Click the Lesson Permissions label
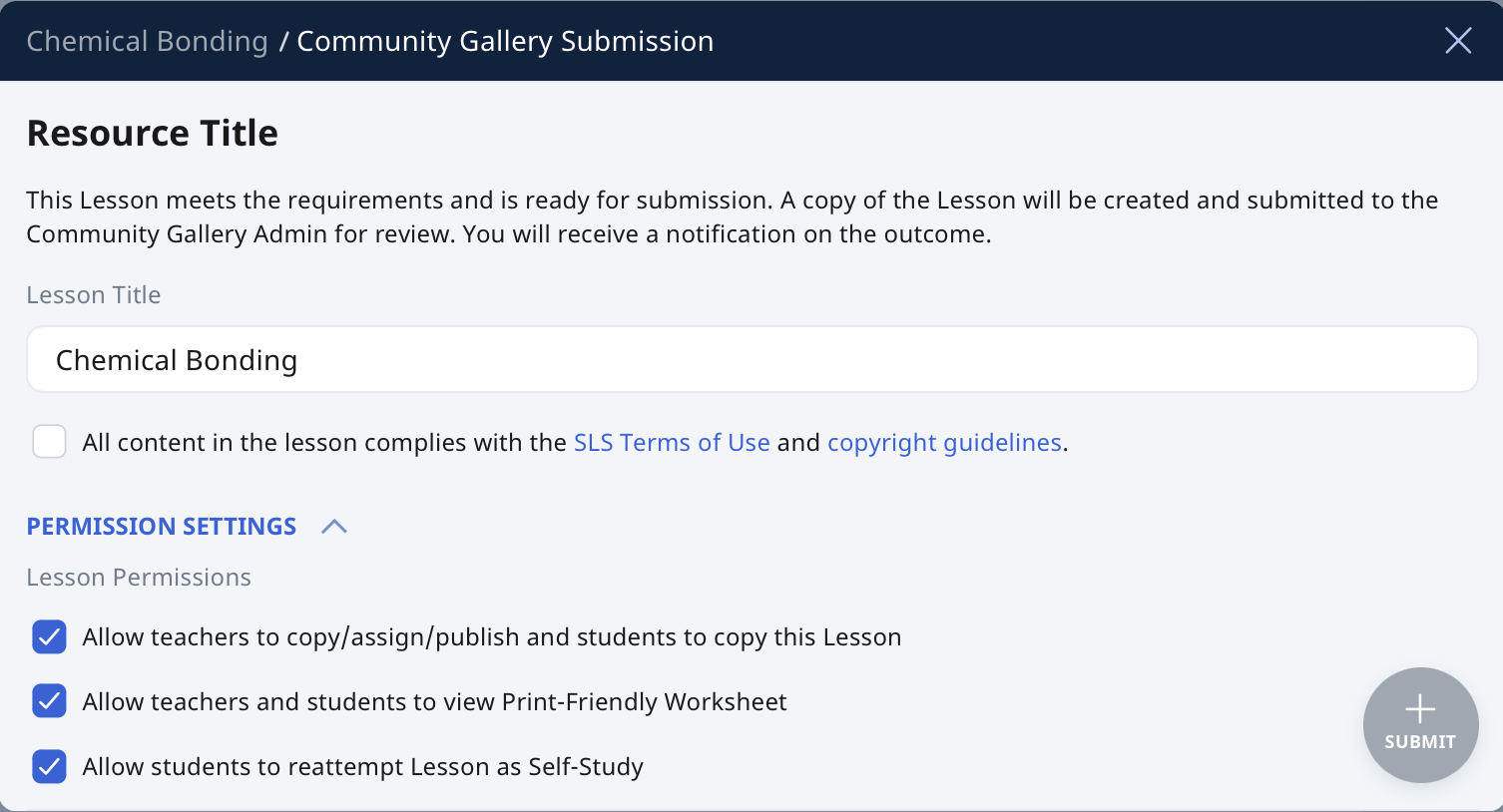This screenshot has width=1503, height=812. [x=139, y=578]
